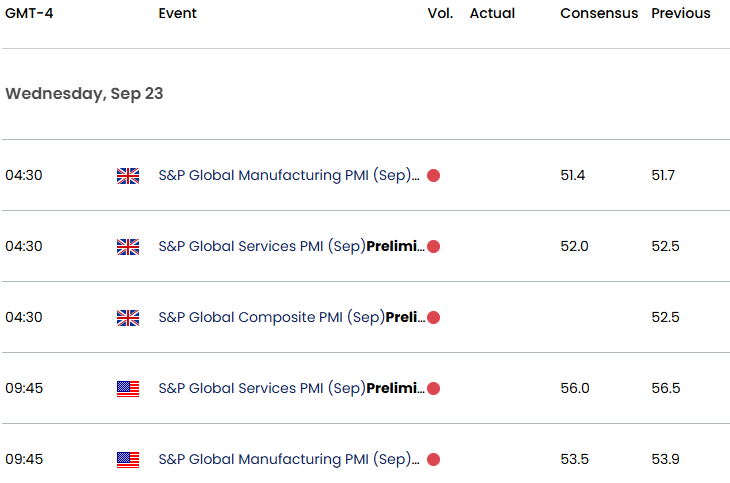Click 09:45 time of US Services PMI

pyautogui.click(x=24, y=388)
